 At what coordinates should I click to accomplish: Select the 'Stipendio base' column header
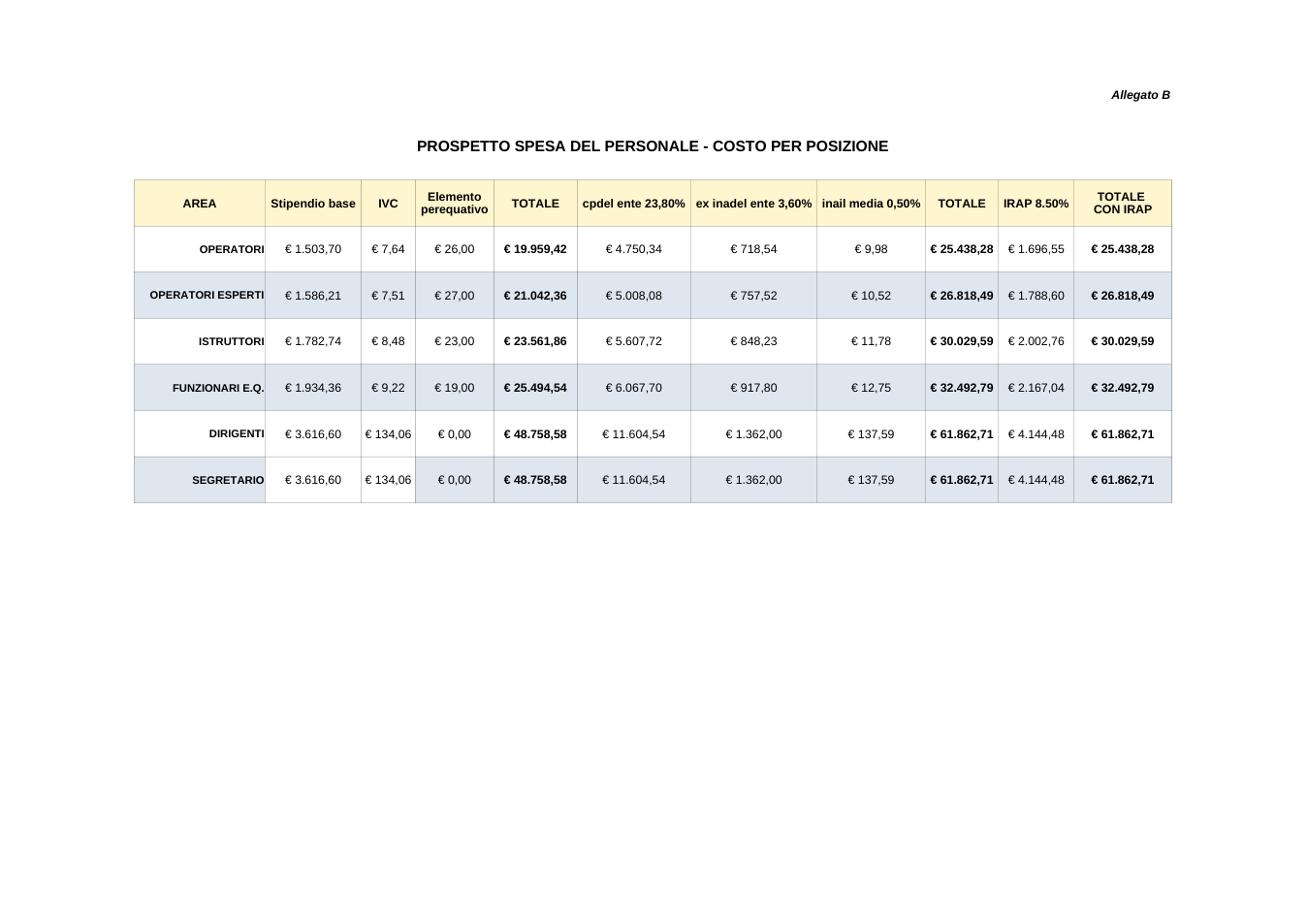coord(313,204)
